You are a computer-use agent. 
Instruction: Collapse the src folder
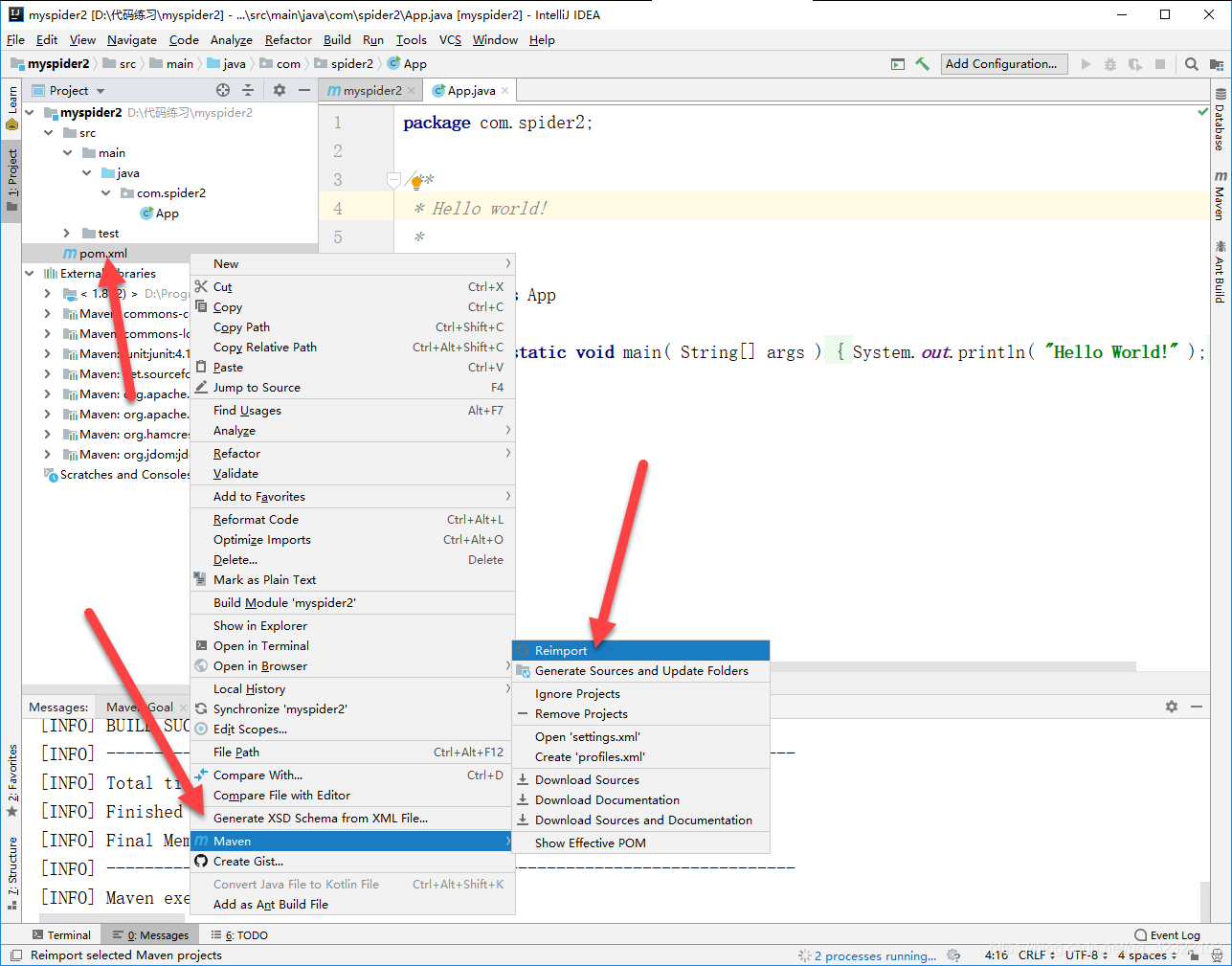coord(49,132)
